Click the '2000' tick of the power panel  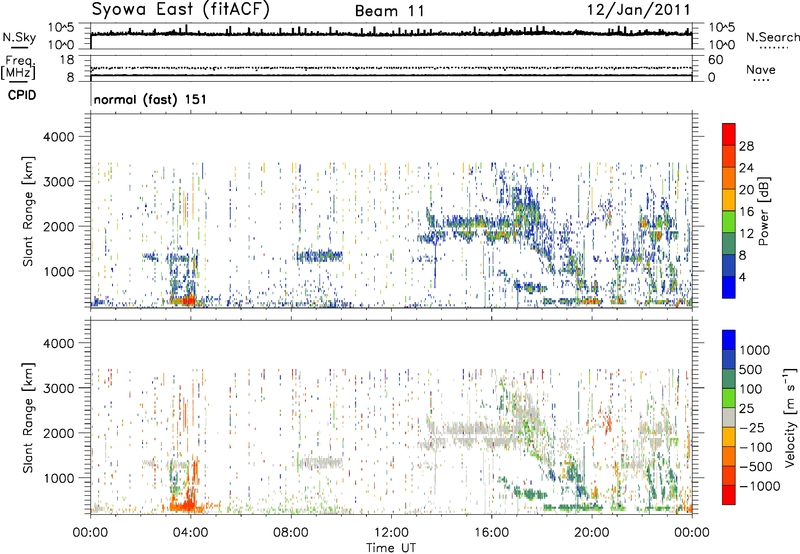[58, 226]
